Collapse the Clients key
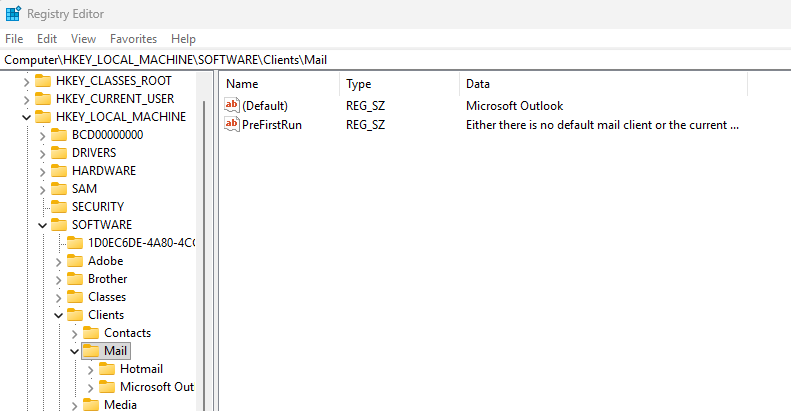 59,316
